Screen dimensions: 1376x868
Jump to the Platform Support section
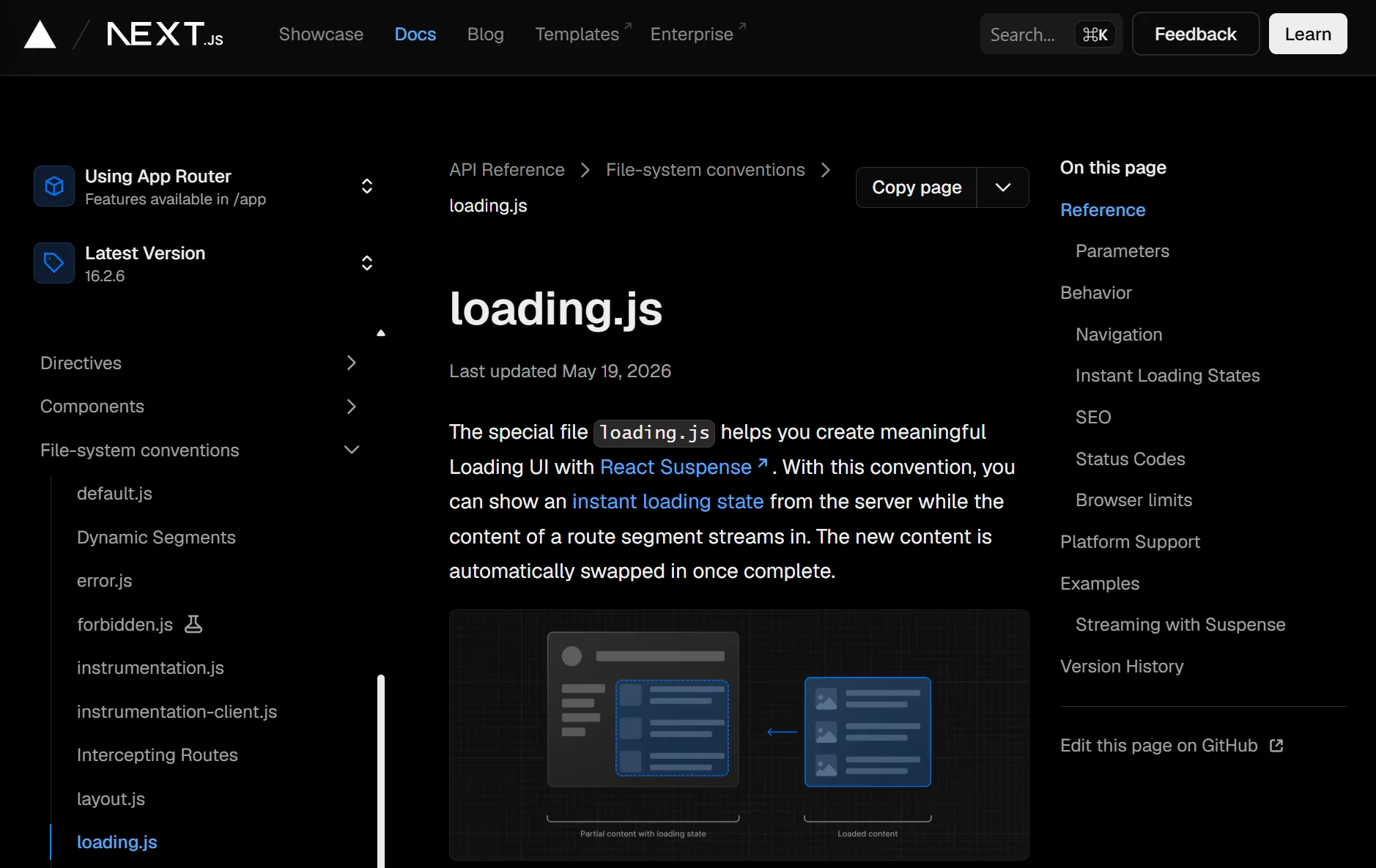click(x=1130, y=542)
